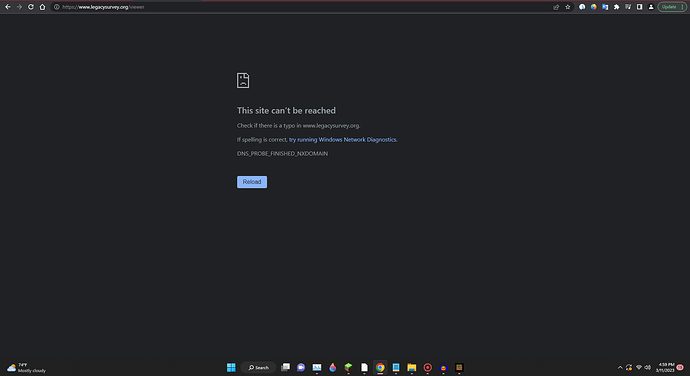View site information icon in address bar
The height and width of the screenshot is (376, 690).
pos(56,7)
